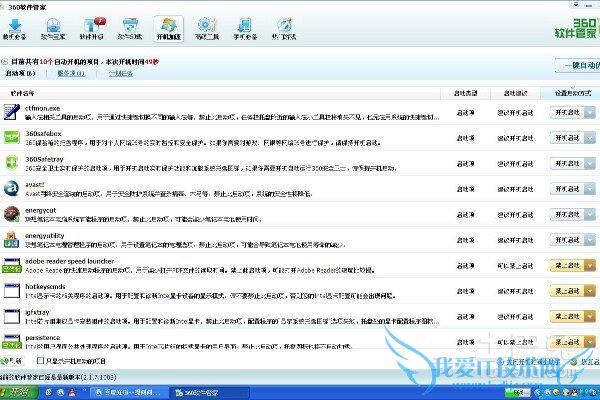The image size is (600, 400).
Task: Open startup mode dropdown for persistence
Action: (x=590, y=342)
